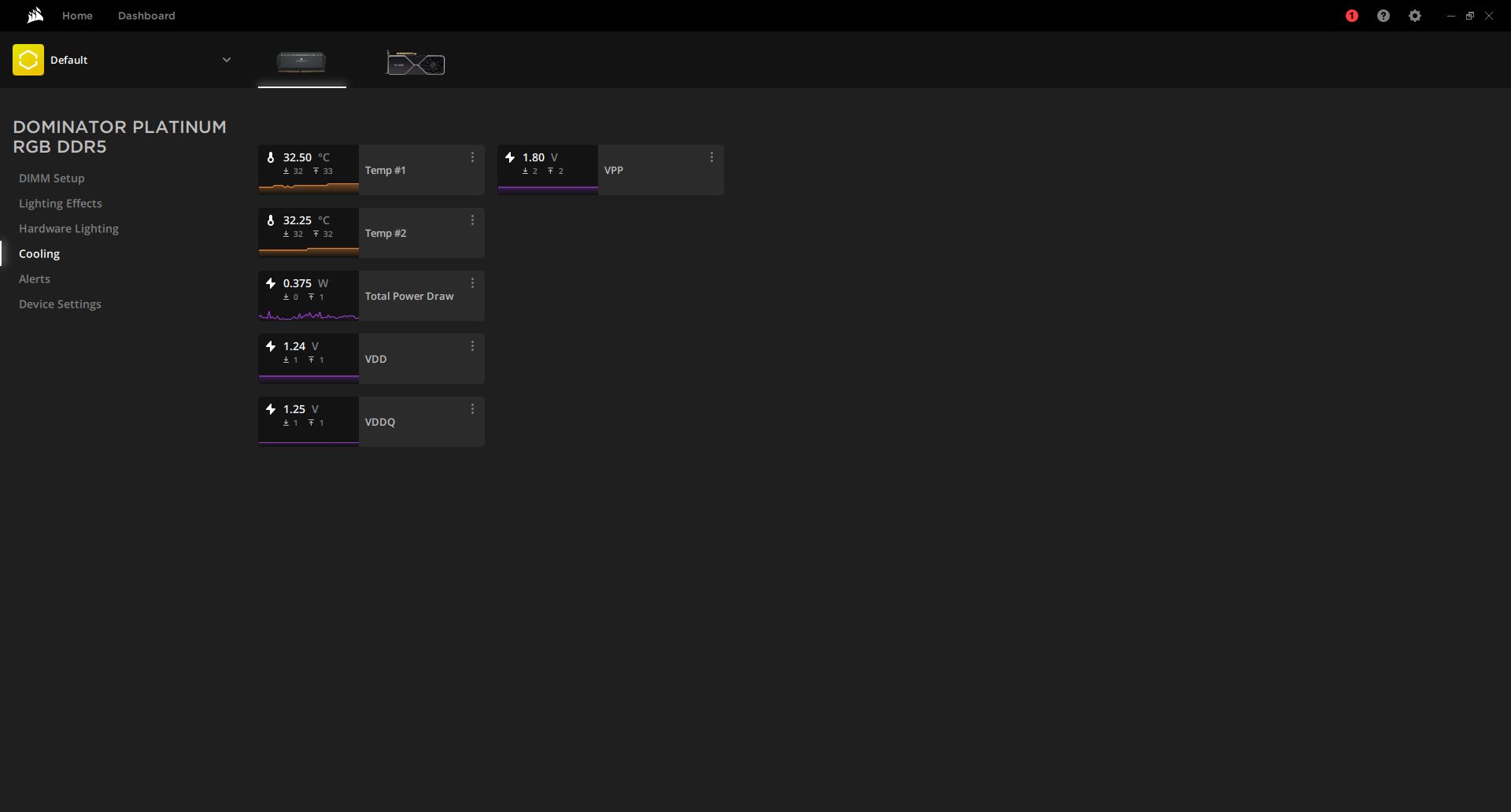The image size is (1511, 812).
Task: Click the Temp #2 history graph
Action: pyautogui.click(x=308, y=251)
